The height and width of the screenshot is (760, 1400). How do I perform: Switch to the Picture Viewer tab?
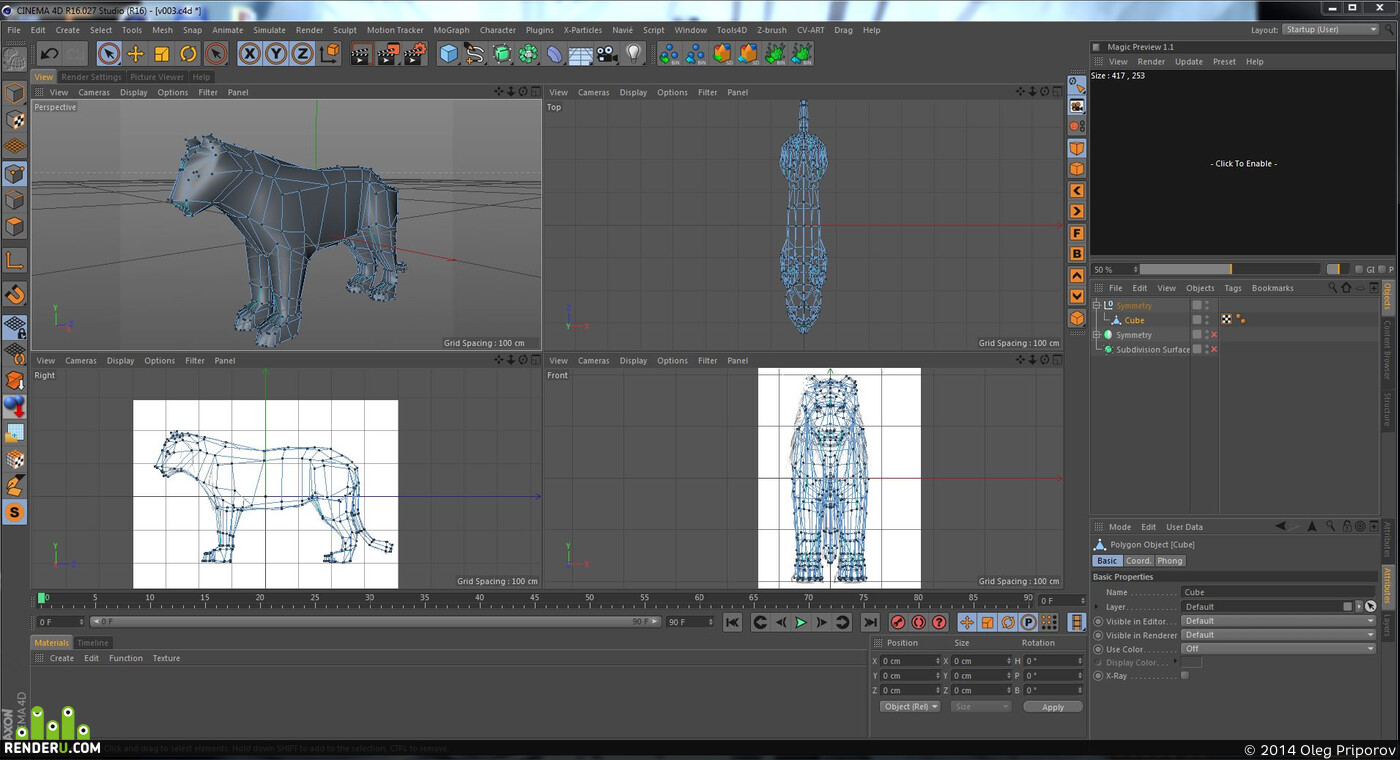click(x=157, y=77)
